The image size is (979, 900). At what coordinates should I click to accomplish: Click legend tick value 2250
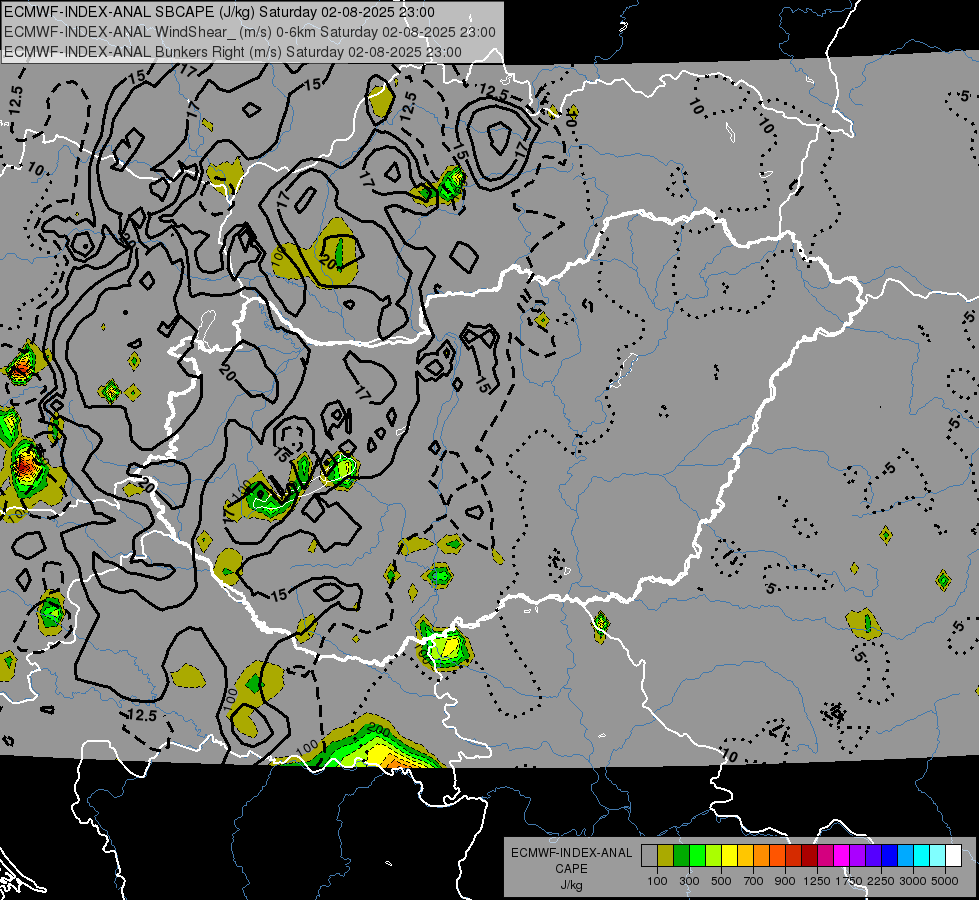coord(881,881)
